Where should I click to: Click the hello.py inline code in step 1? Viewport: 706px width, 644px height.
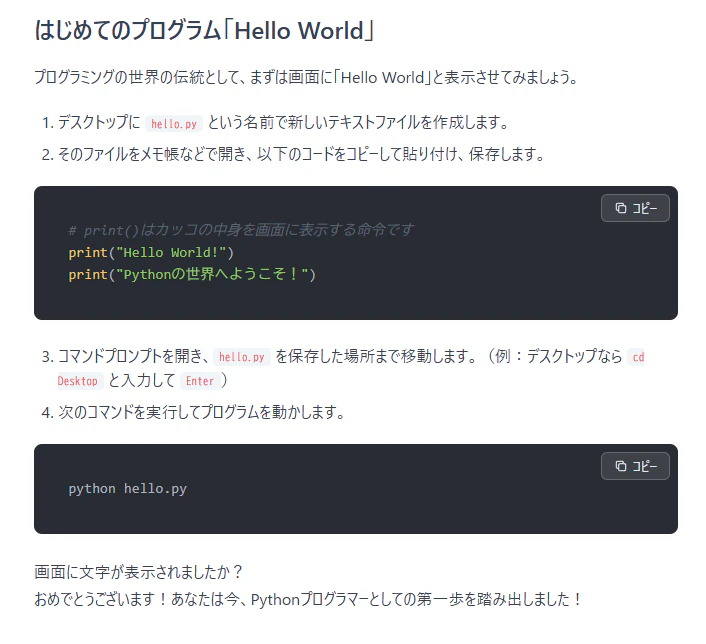(174, 123)
